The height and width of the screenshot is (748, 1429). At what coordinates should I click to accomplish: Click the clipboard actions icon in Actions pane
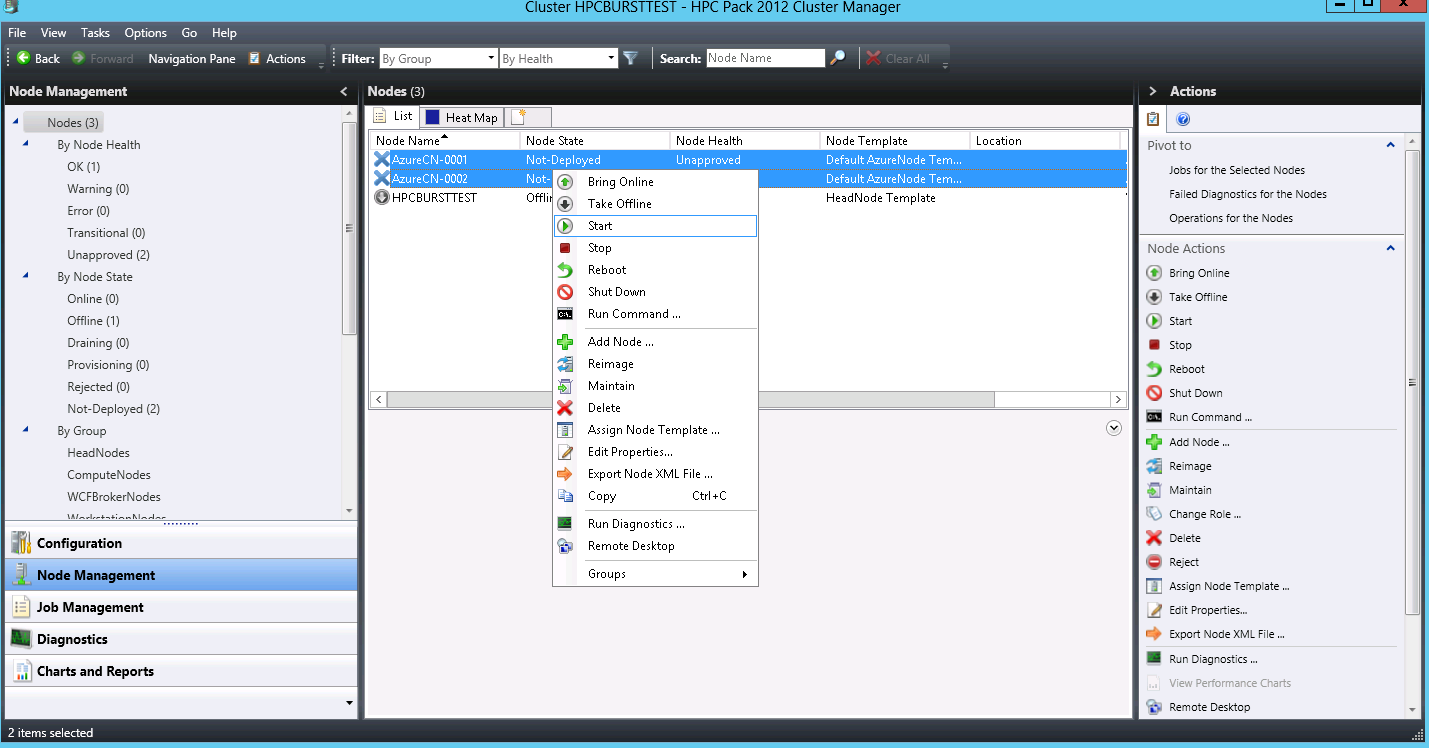[x=1153, y=119]
